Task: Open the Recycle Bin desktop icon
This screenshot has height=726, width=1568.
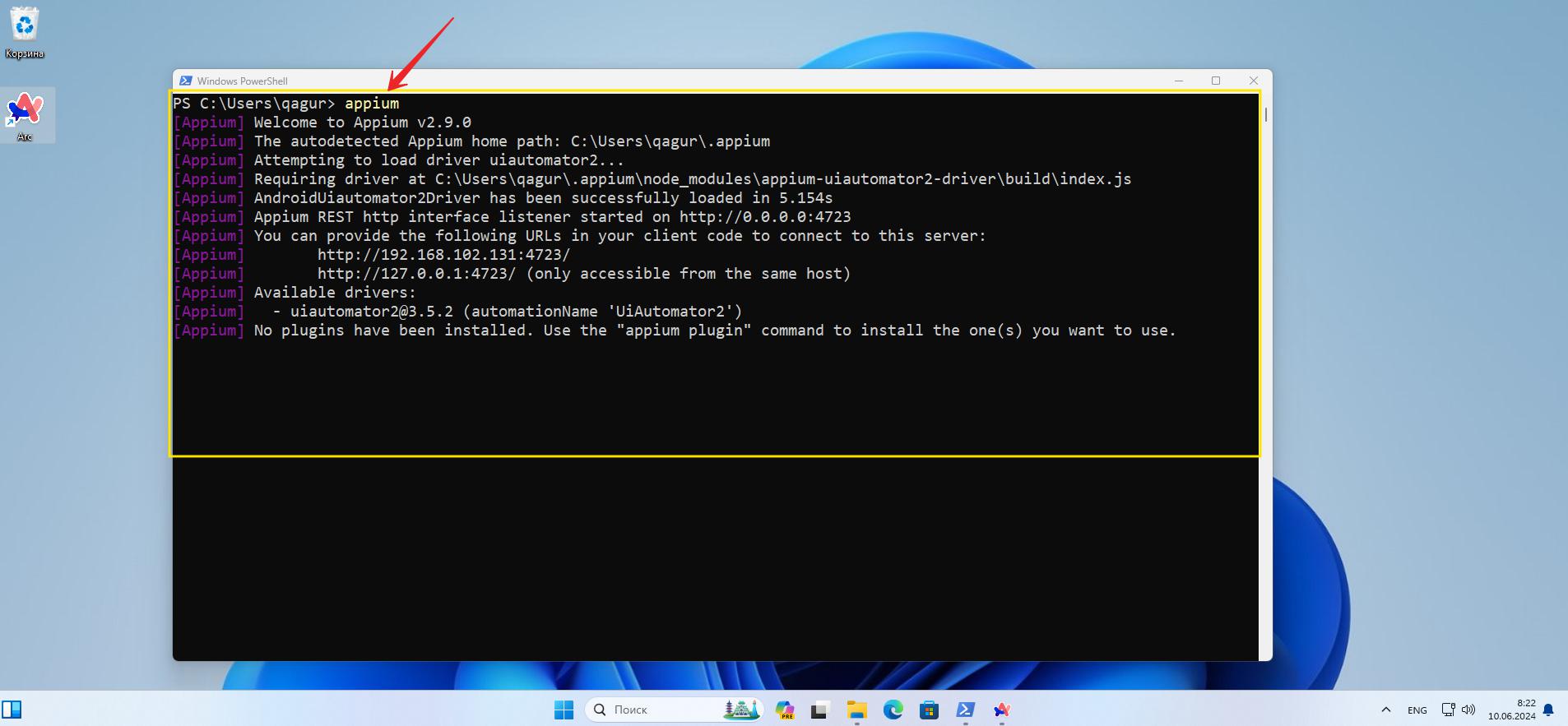Action: pyautogui.click(x=25, y=33)
